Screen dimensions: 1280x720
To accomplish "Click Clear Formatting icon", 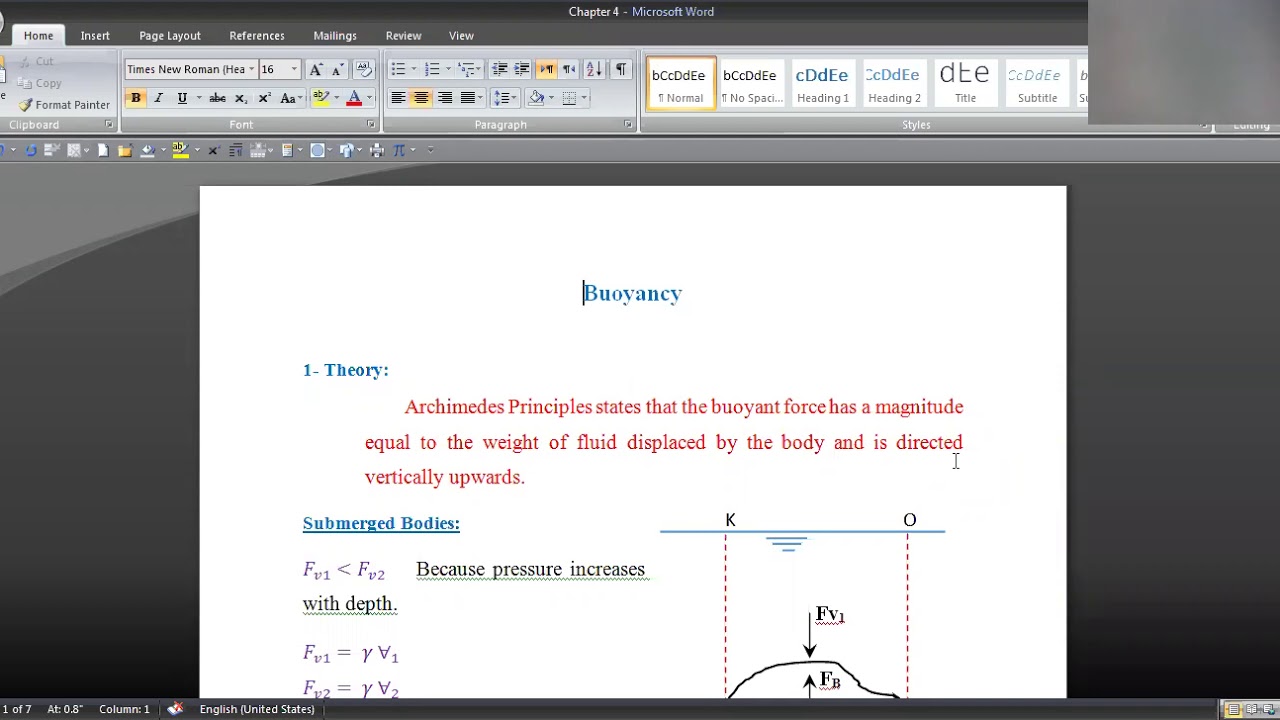I will pos(364,69).
